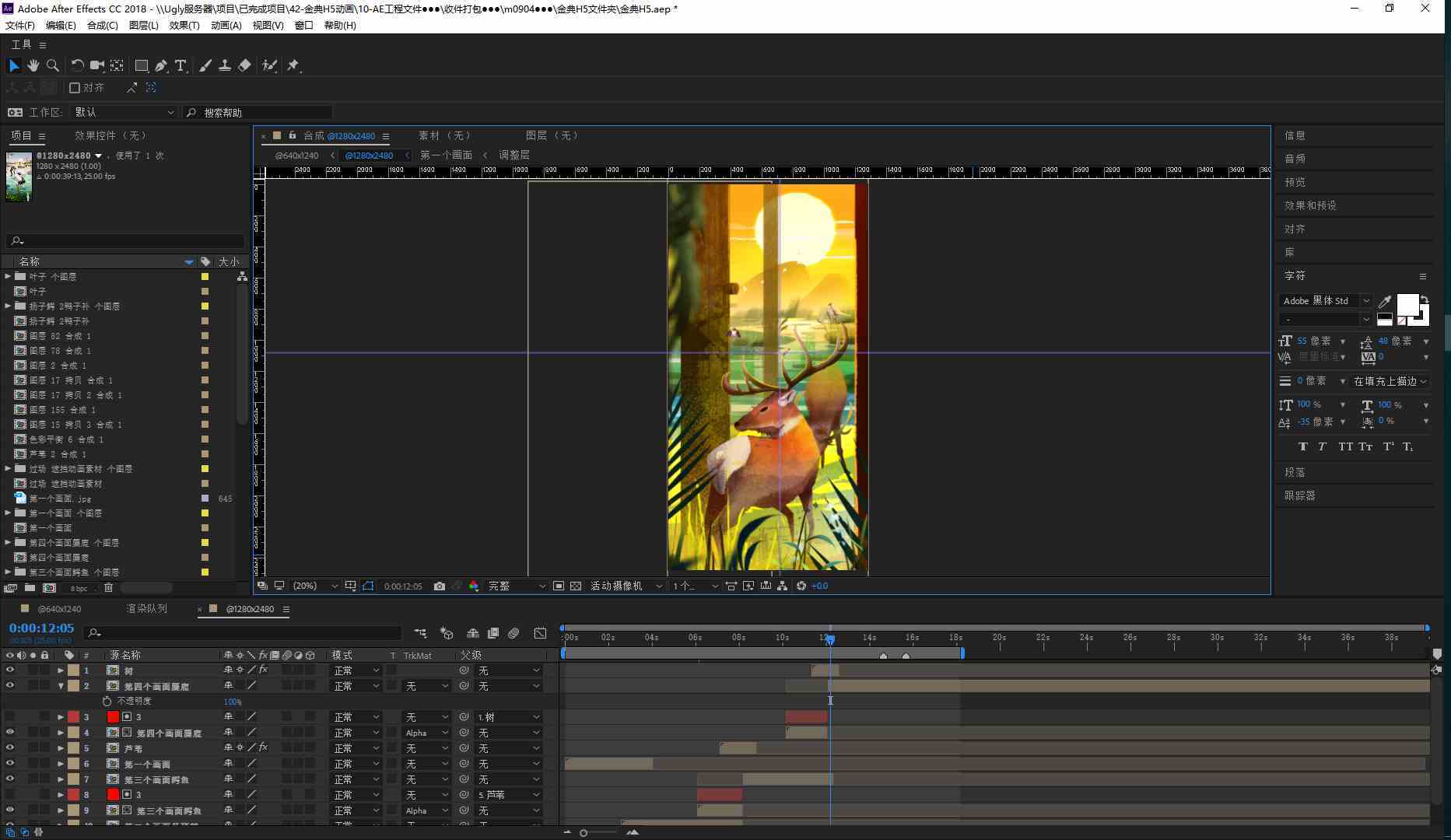Click the 8 bpc color depth button
Screen dimensions: 1451x840
tap(79, 588)
